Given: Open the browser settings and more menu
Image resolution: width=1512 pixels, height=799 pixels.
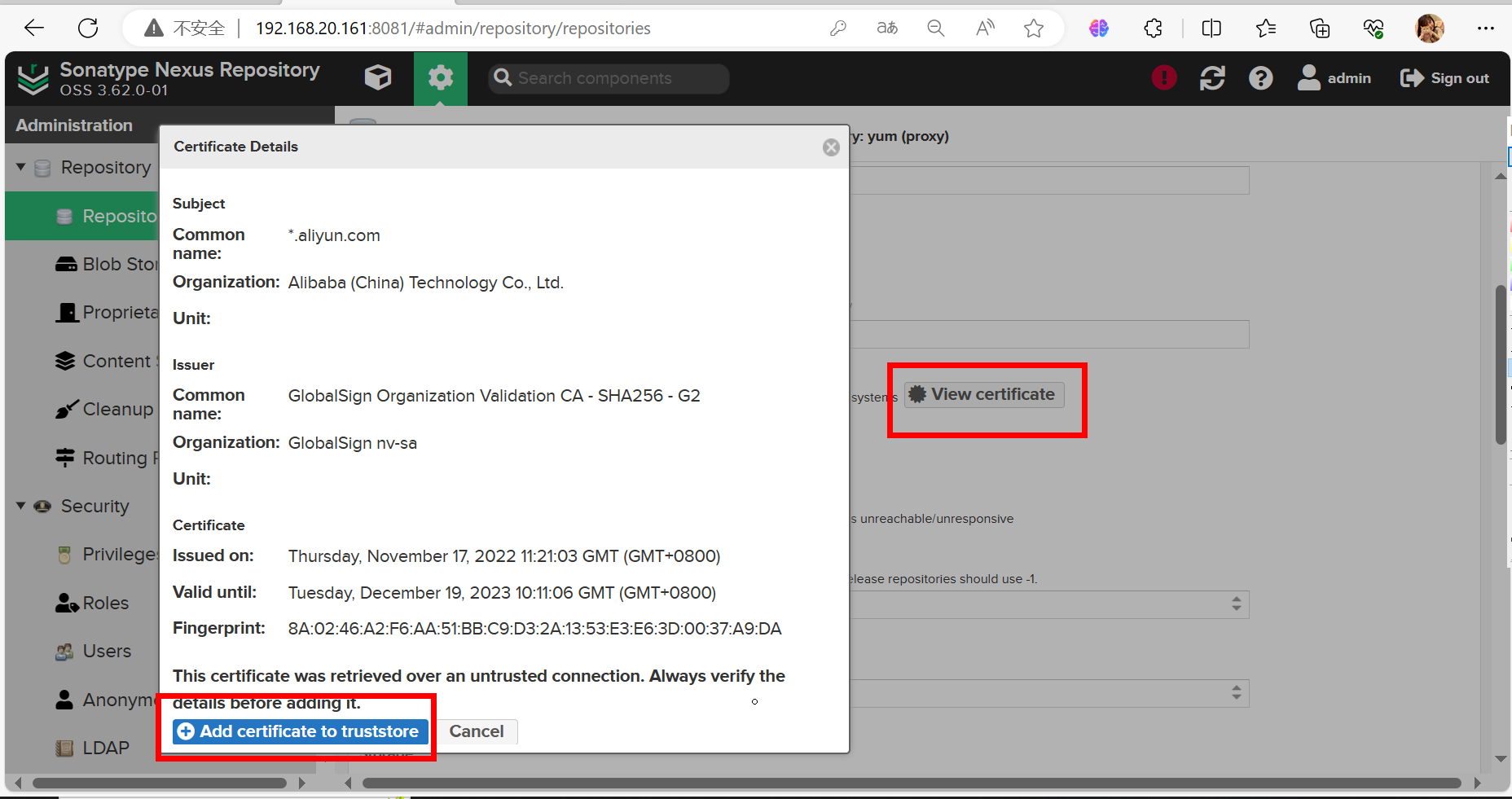Looking at the screenshot, I should click(1486, 29).
